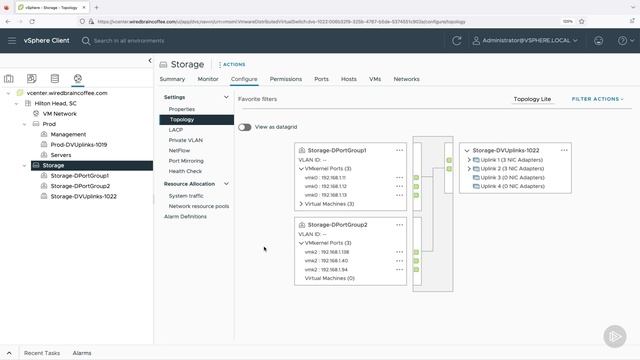Open a new browser tab

coord(96,7)
